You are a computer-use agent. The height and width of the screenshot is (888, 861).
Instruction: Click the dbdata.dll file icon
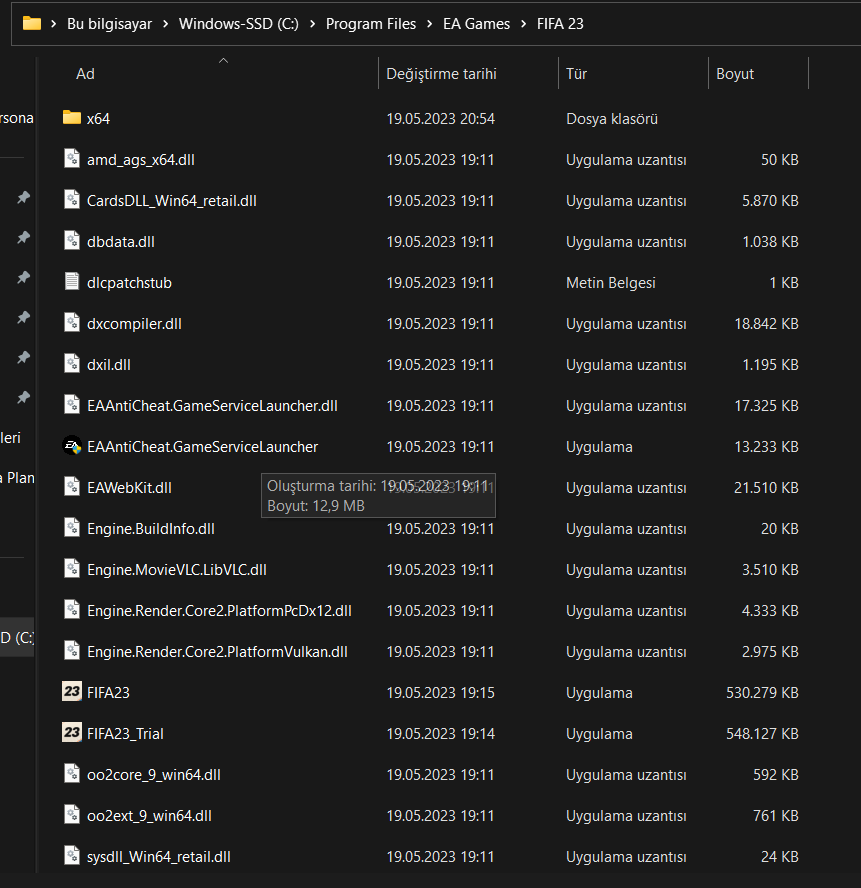click(x=72, y=241)
